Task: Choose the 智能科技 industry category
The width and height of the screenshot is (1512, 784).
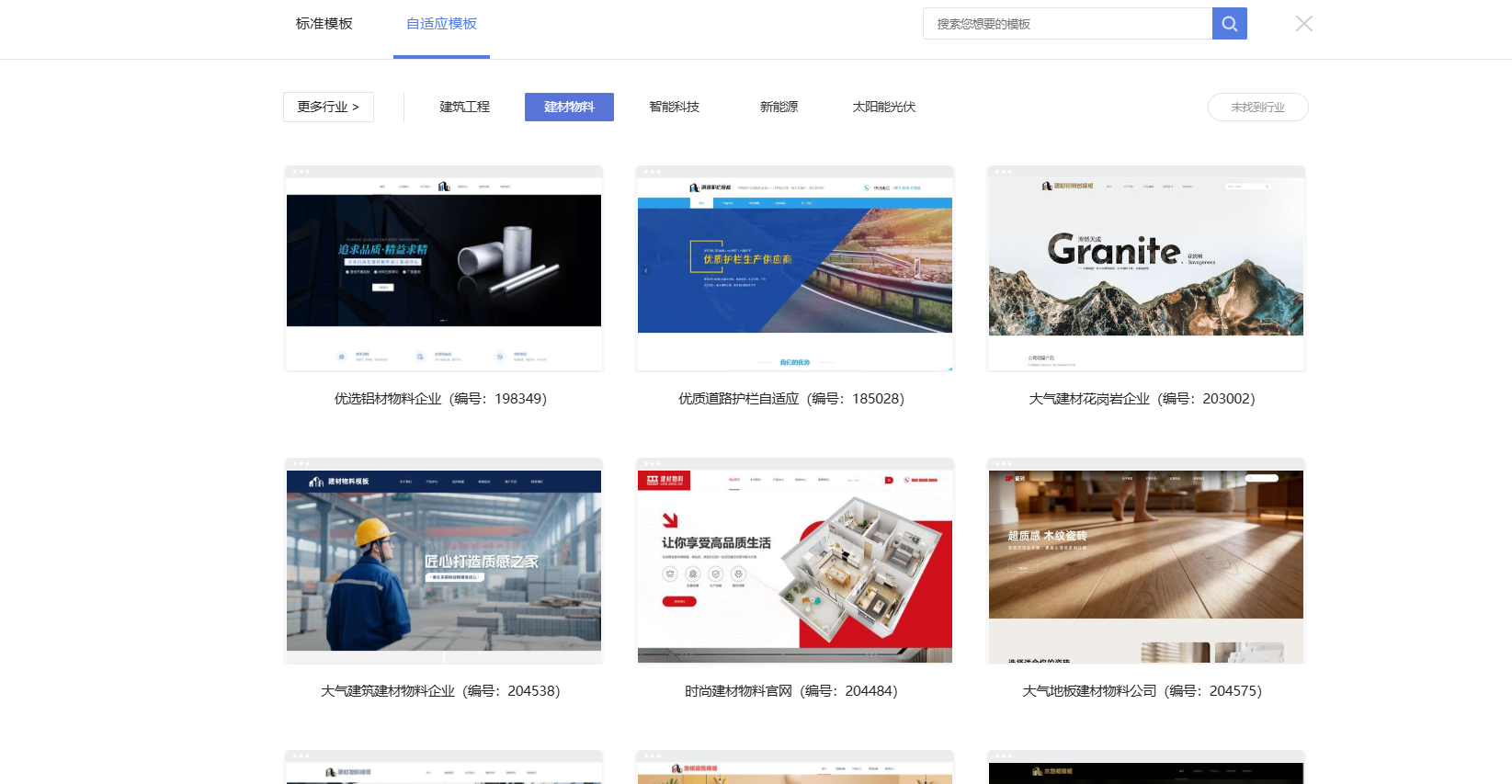Action: [x=674, y=107]
